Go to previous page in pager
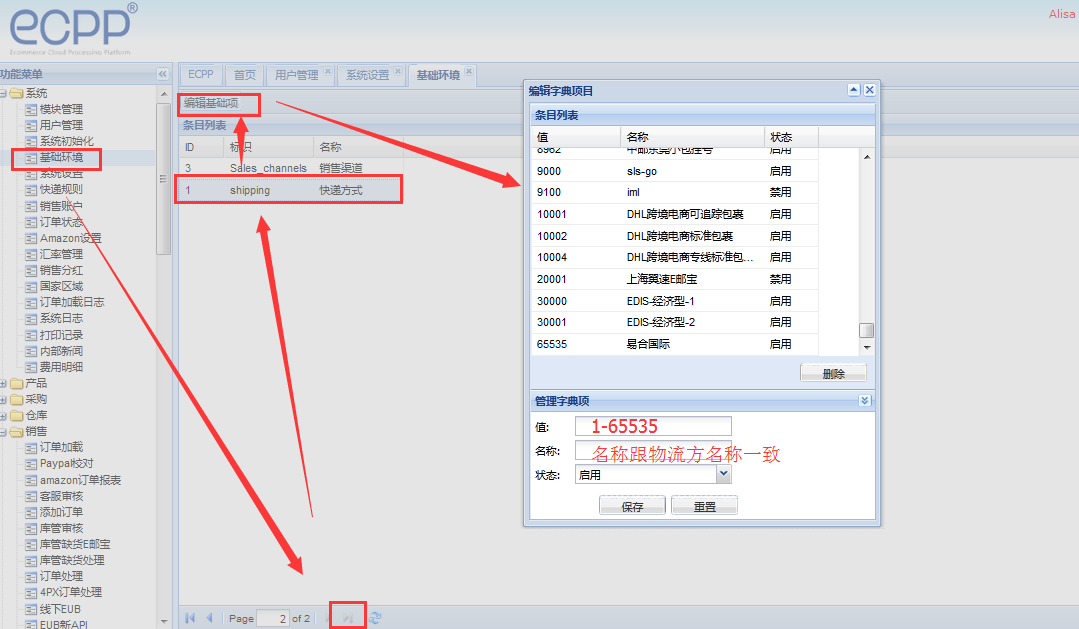The image size is (1079, 629). point(209,618)
